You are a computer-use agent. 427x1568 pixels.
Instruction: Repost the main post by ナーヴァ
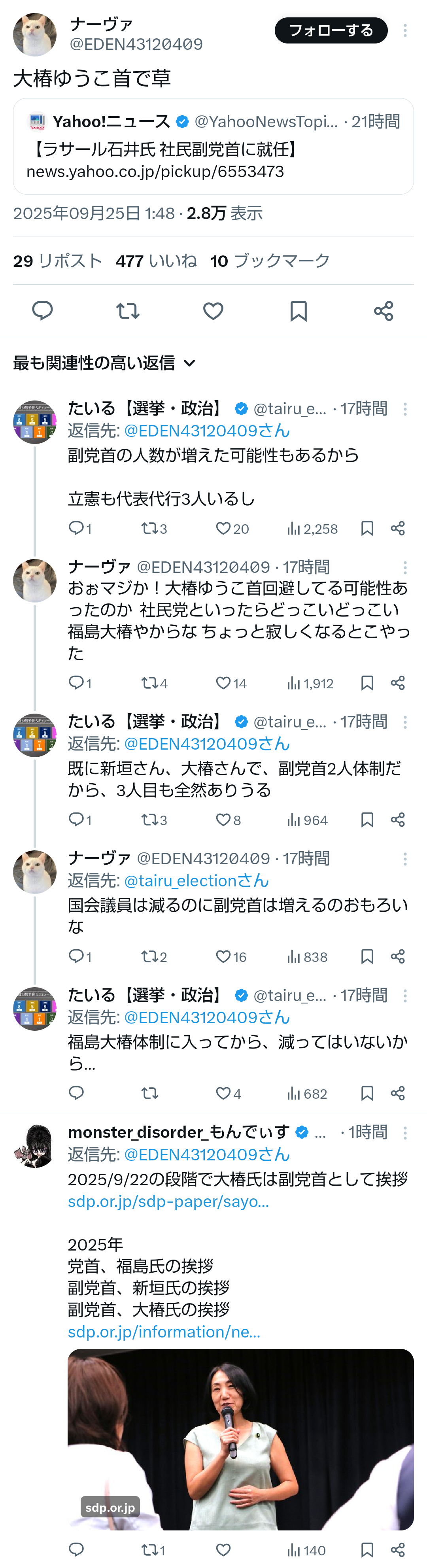coord(127,310)
